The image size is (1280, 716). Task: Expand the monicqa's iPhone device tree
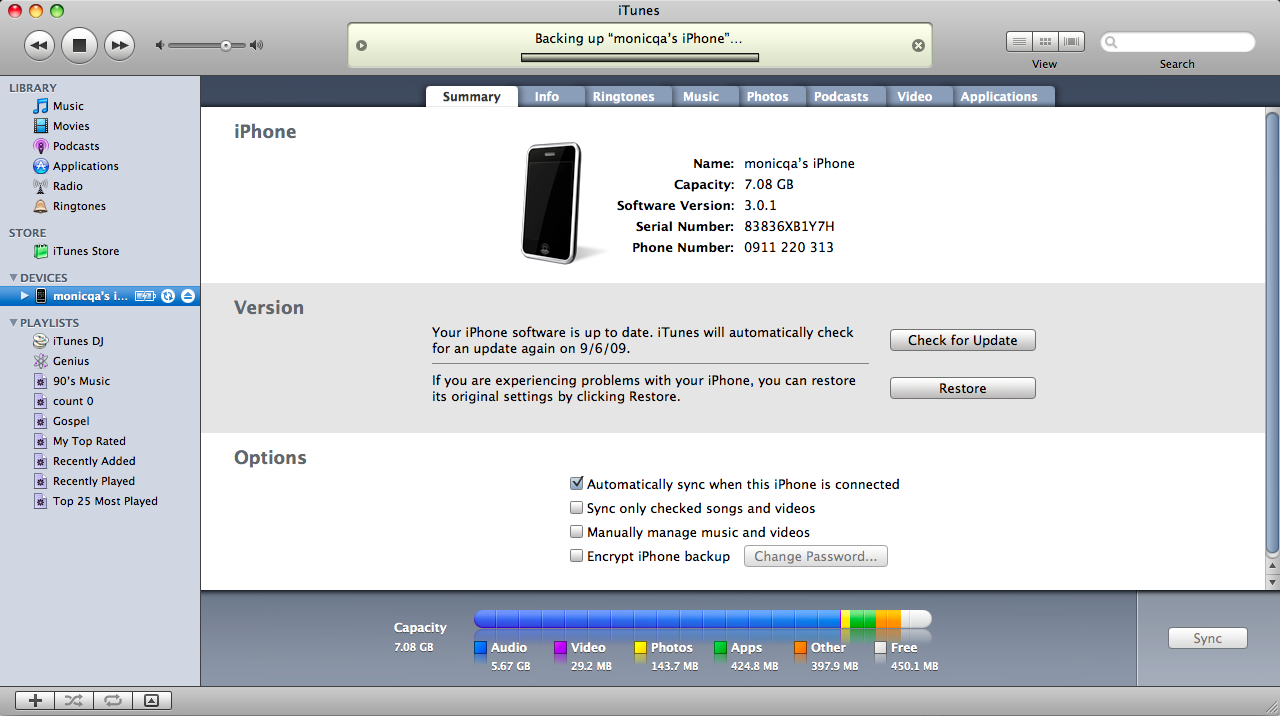(x=25, y=296)
